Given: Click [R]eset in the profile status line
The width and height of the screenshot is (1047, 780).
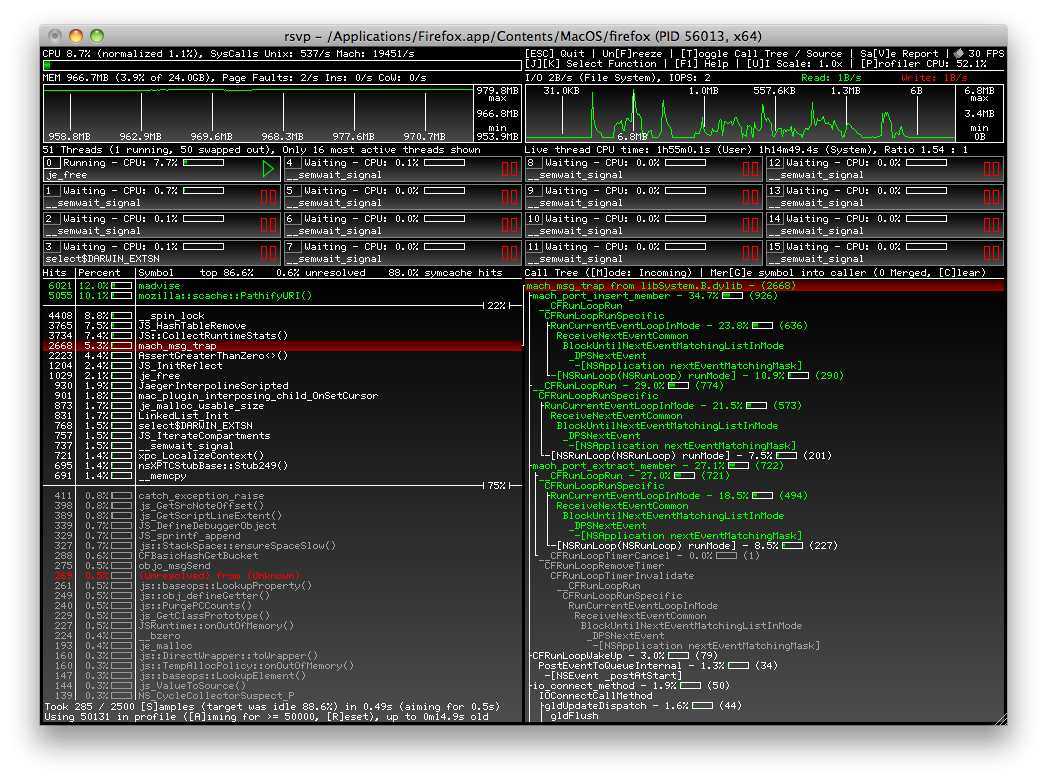Looking at the screenshot, I should pyautogui.click(x=349, y=717).
